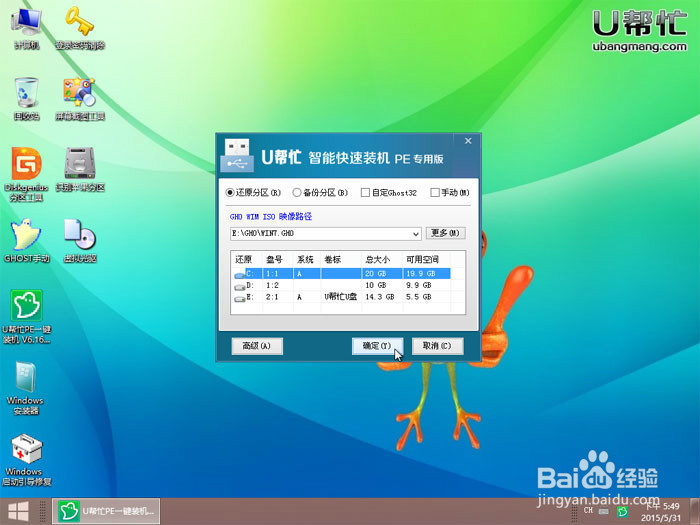Viewport: 700px width, 525px height.
Task: Click the 还原 column header
Action: (244, 259)
